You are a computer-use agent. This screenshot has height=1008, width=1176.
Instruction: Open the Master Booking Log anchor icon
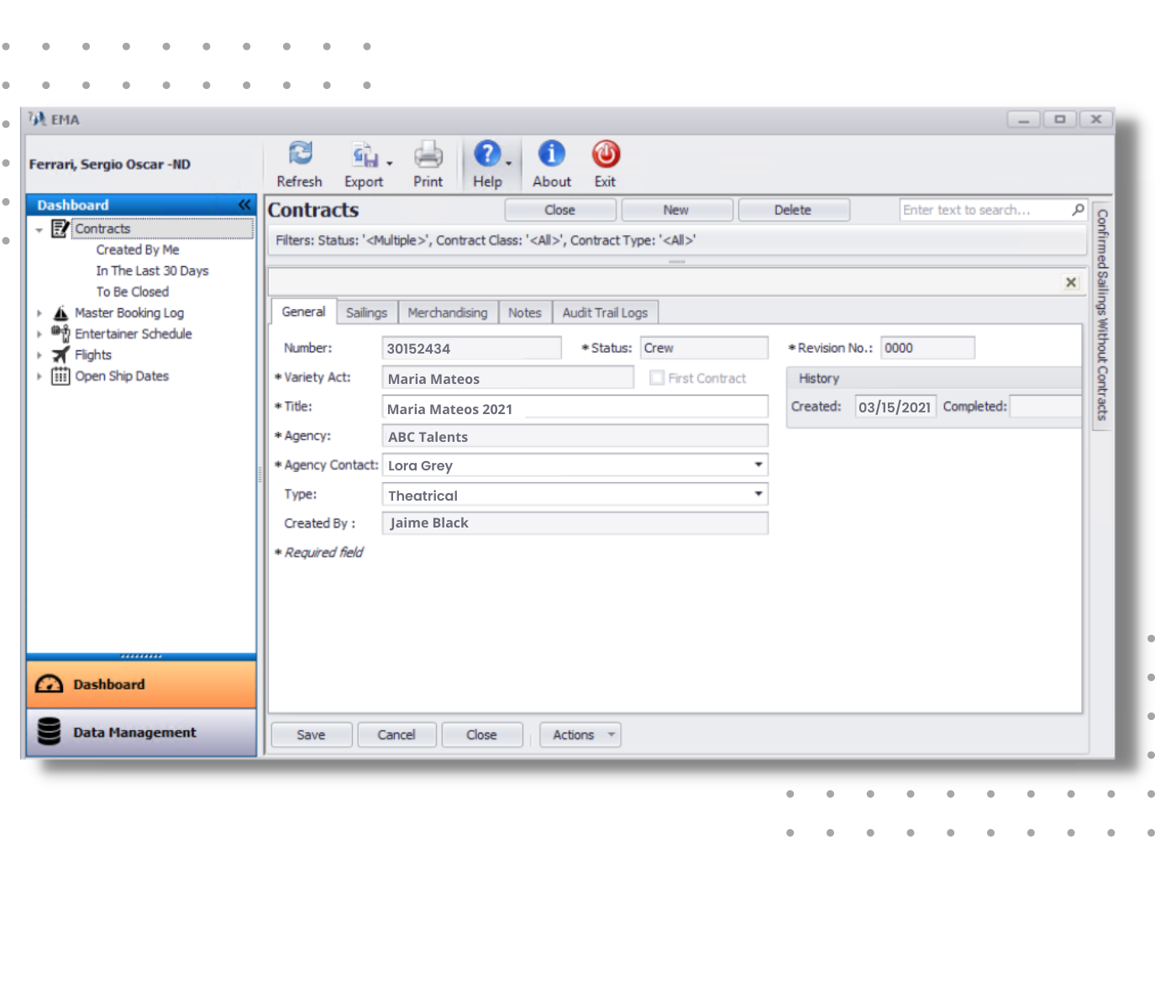pyautogui.click(x=59, y=312)
